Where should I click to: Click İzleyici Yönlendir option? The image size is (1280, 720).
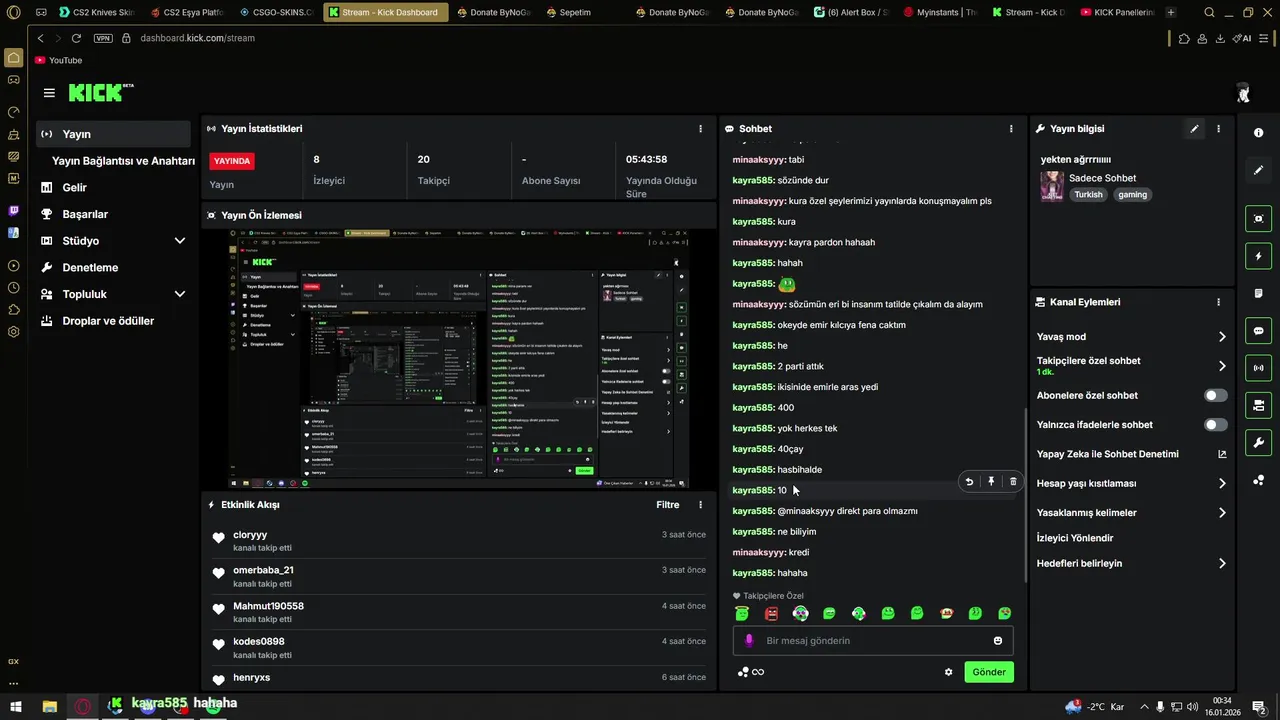pyautogui.click(x=1075, y=538)
